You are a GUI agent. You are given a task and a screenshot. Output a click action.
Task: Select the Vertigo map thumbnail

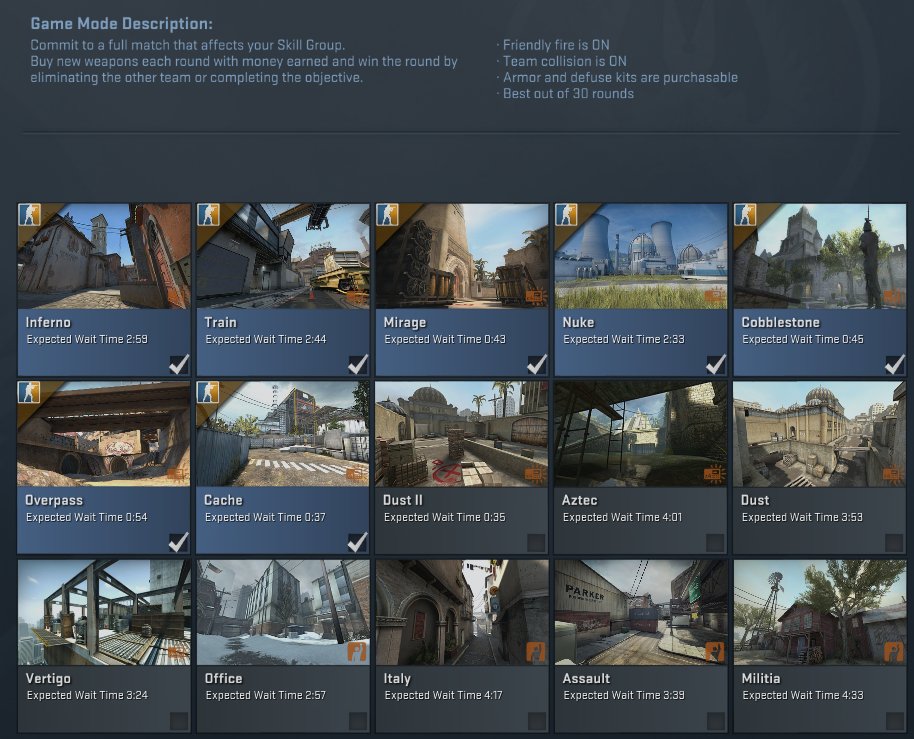click(x=104, y=612)
